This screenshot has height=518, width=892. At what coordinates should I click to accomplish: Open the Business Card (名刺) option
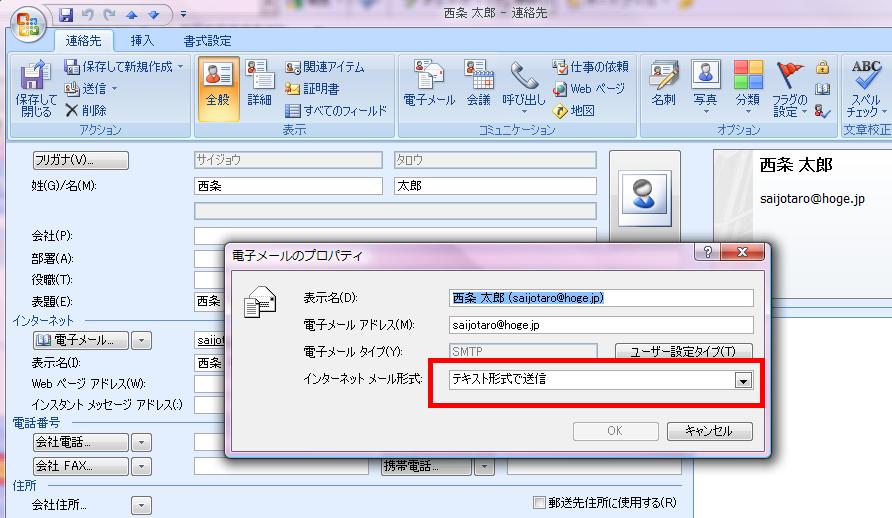[663, 86]
